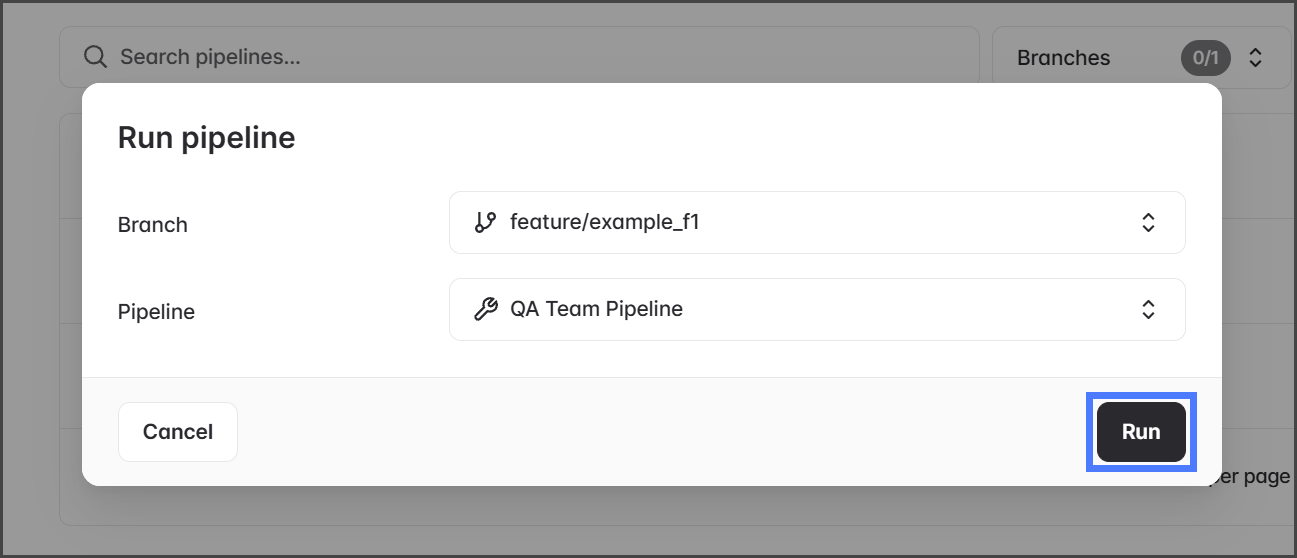The height and width of the screenshot is (558, 1297).
Task: Click the up-down chevron in Branch field
Action: [x=1148, y=222]
